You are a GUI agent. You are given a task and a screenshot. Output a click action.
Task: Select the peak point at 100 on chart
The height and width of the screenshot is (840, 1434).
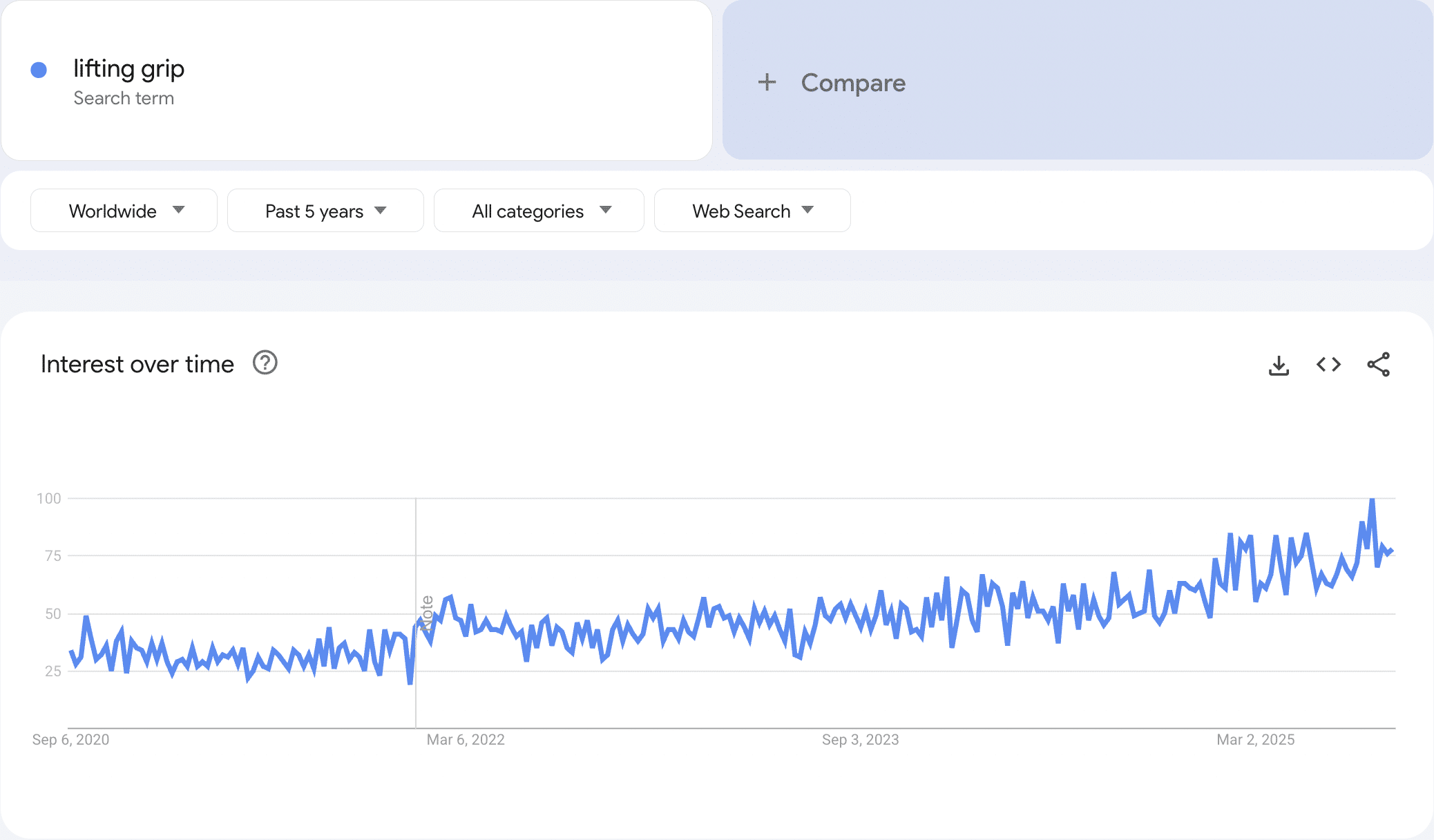(x=1372, y=499)
